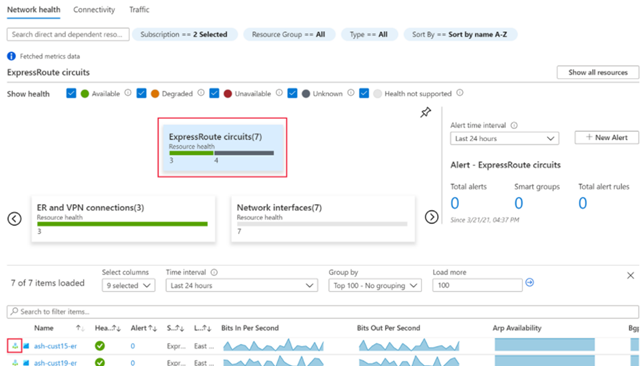The image size is (642, 366).
Task: Open the Connectivity tab
Action: [94, 10]
